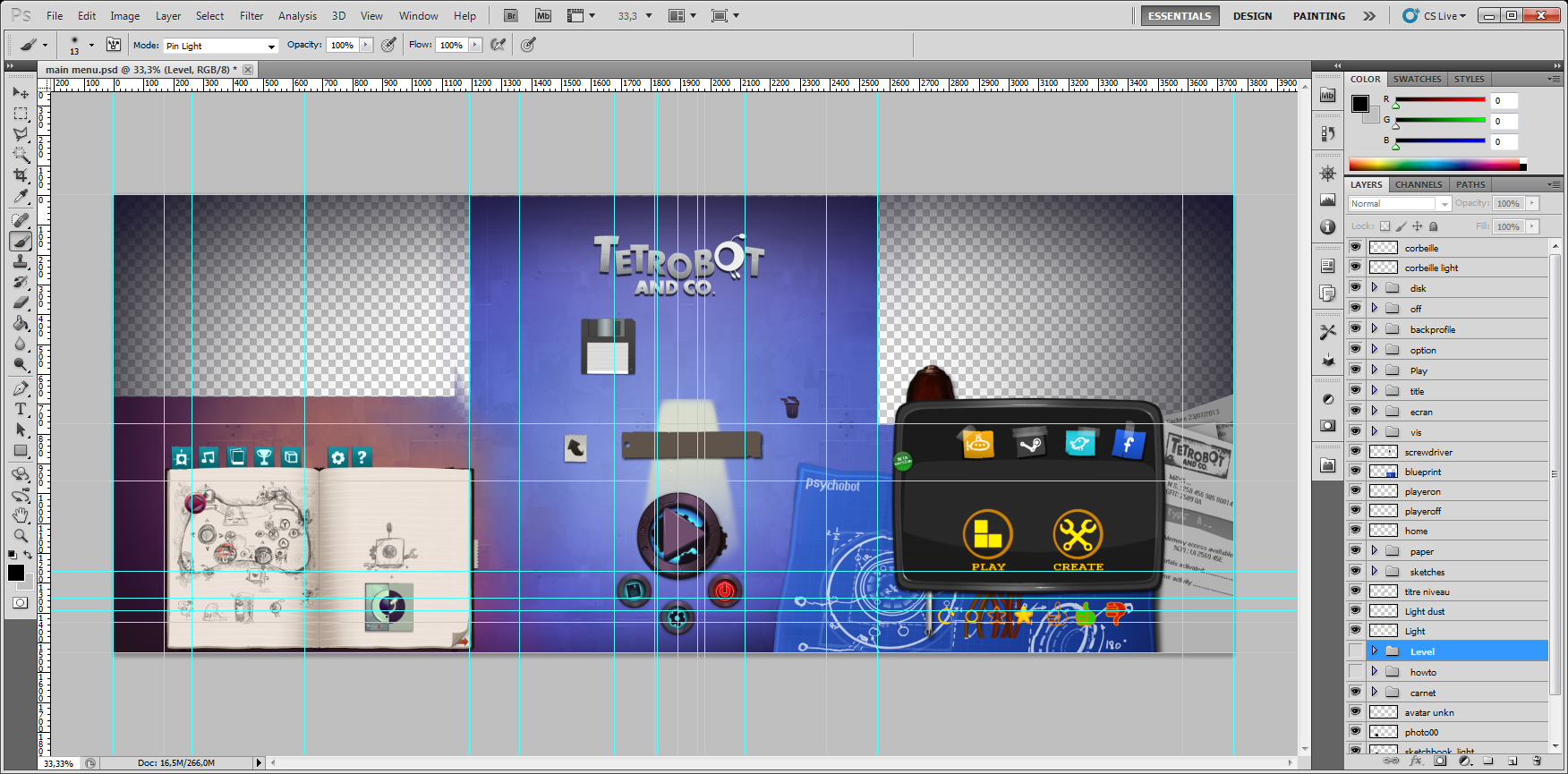Viewport: 1568px width, 774px height.
Task: Enable airbrush mode in options bar
Action: [x=499, y=45]
